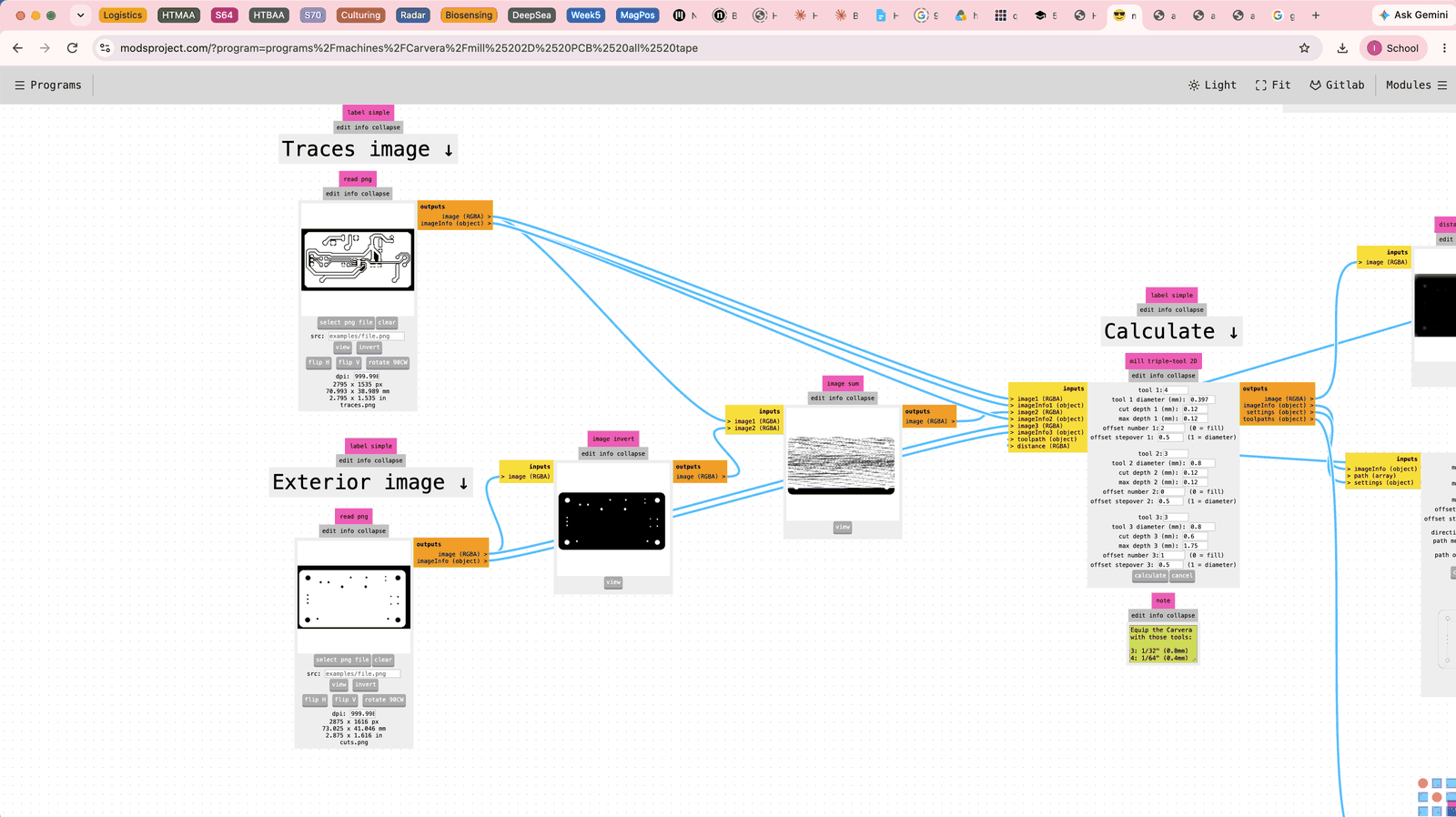Screen dimensions: 1456x817
Task: Open the MagPos tab group
Action: pos(637,15)
